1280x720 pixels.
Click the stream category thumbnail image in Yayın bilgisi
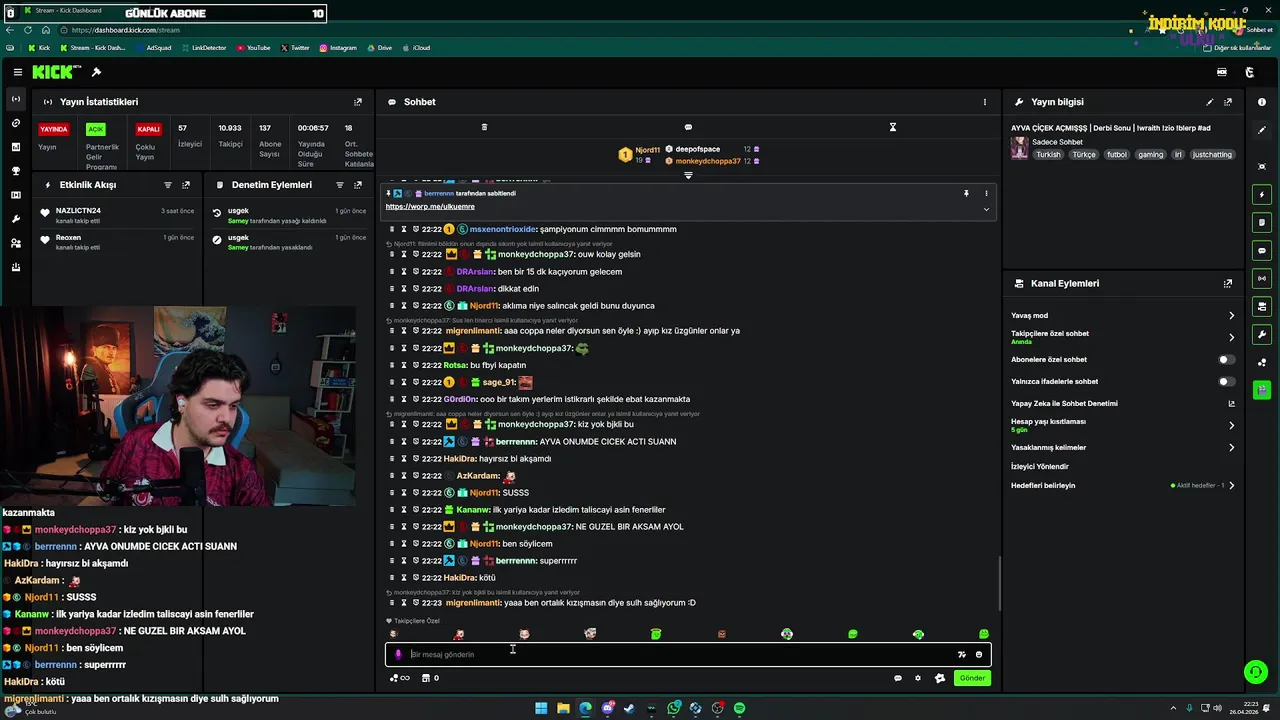point(1019,148)
